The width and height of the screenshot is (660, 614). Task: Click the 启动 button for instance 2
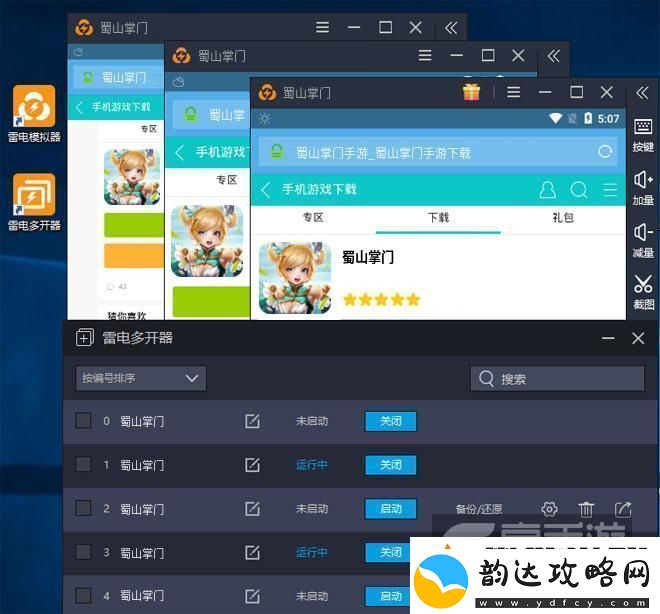point(391,509)
